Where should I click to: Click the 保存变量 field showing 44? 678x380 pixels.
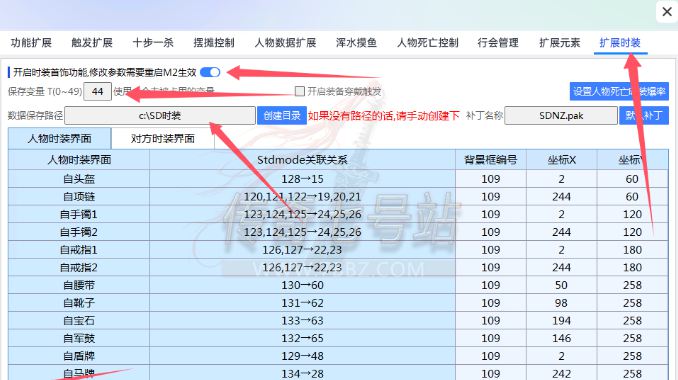[x=97, y=92]
